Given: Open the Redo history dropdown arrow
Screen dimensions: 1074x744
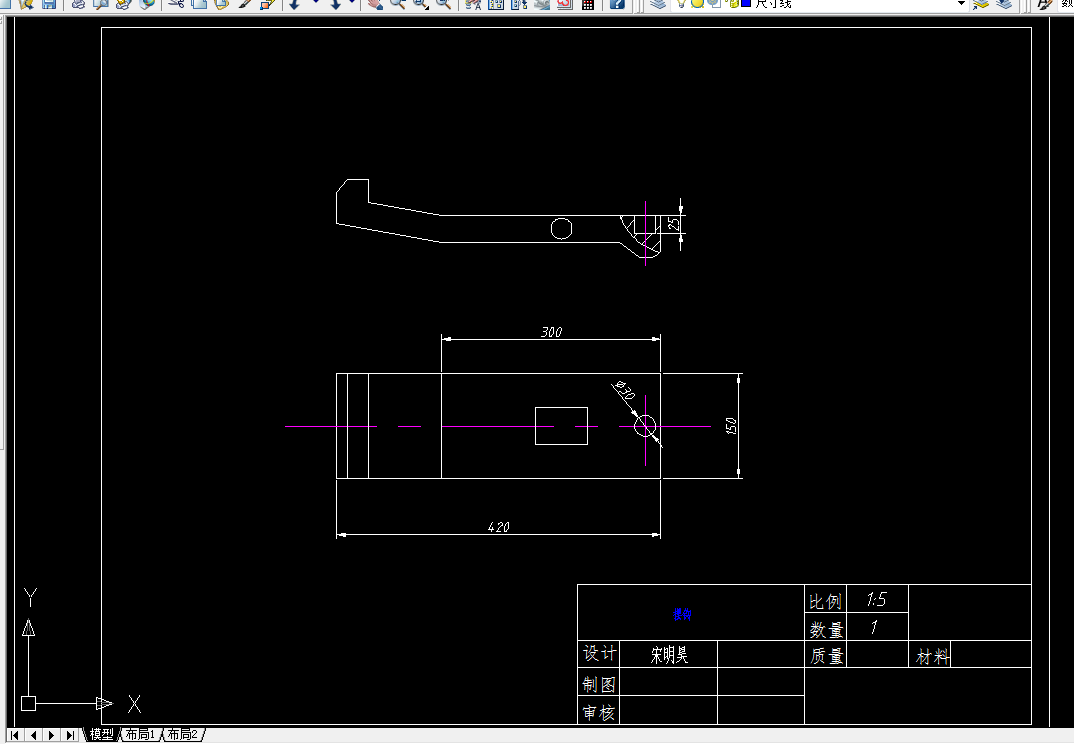Looking at the screenshot, I should tap(352, 3).
